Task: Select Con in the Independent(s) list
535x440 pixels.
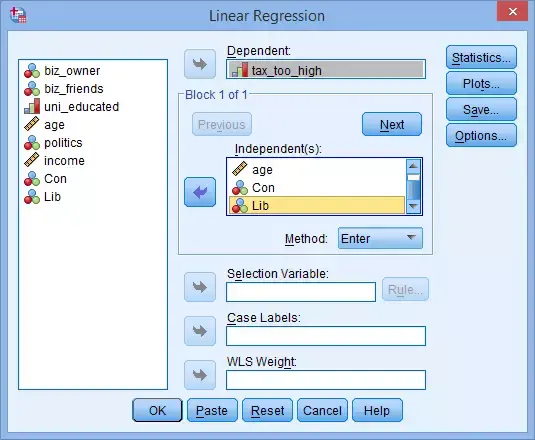Action: tap(317, 188)
